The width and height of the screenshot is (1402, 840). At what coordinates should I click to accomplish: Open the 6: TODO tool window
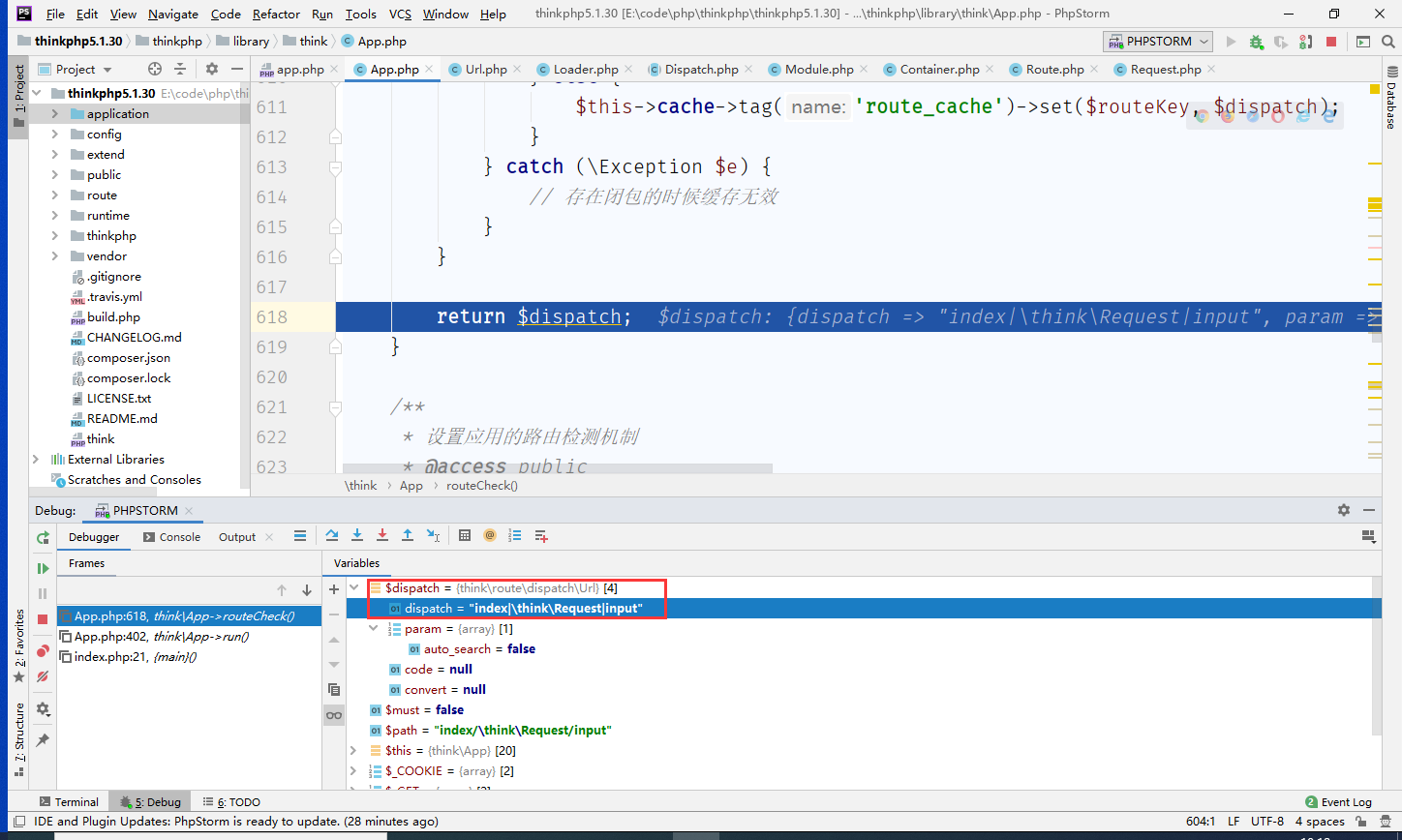click(231, 801)
